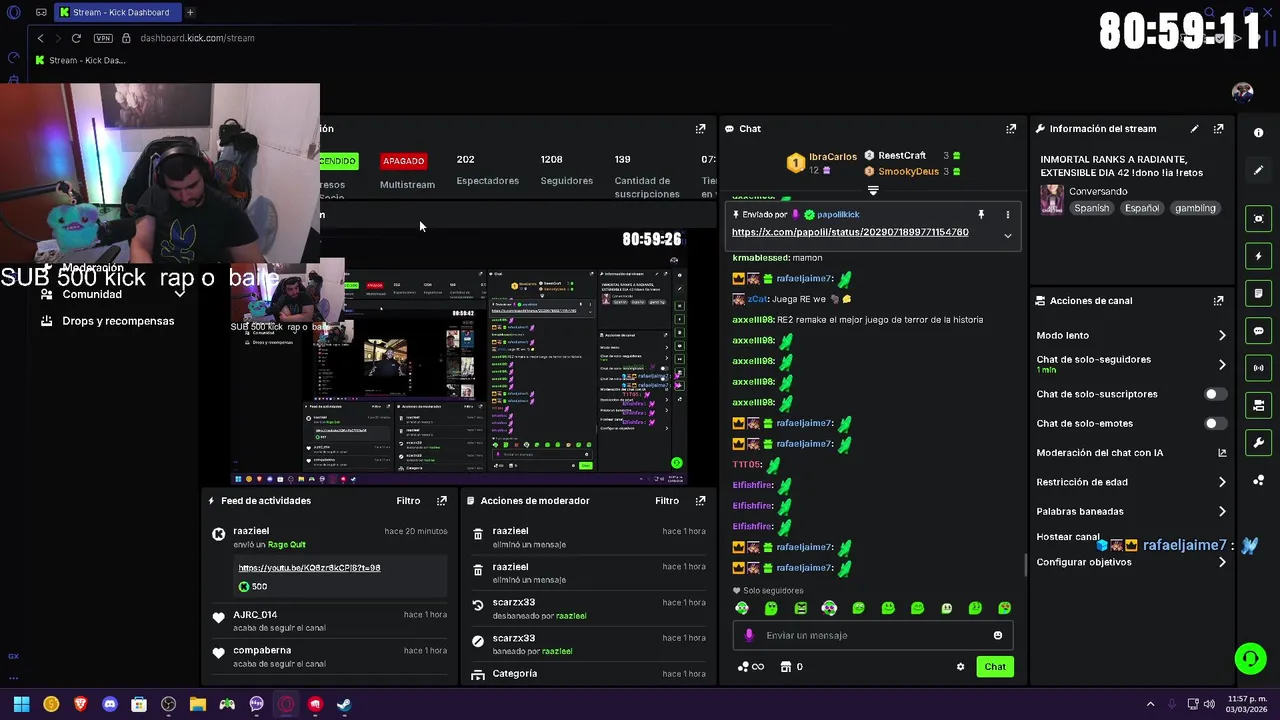Toggle the chat bubble sidebar icon
This screenshot has height=720, width=1280.
pyautogui.click(x=1258, y=331)
